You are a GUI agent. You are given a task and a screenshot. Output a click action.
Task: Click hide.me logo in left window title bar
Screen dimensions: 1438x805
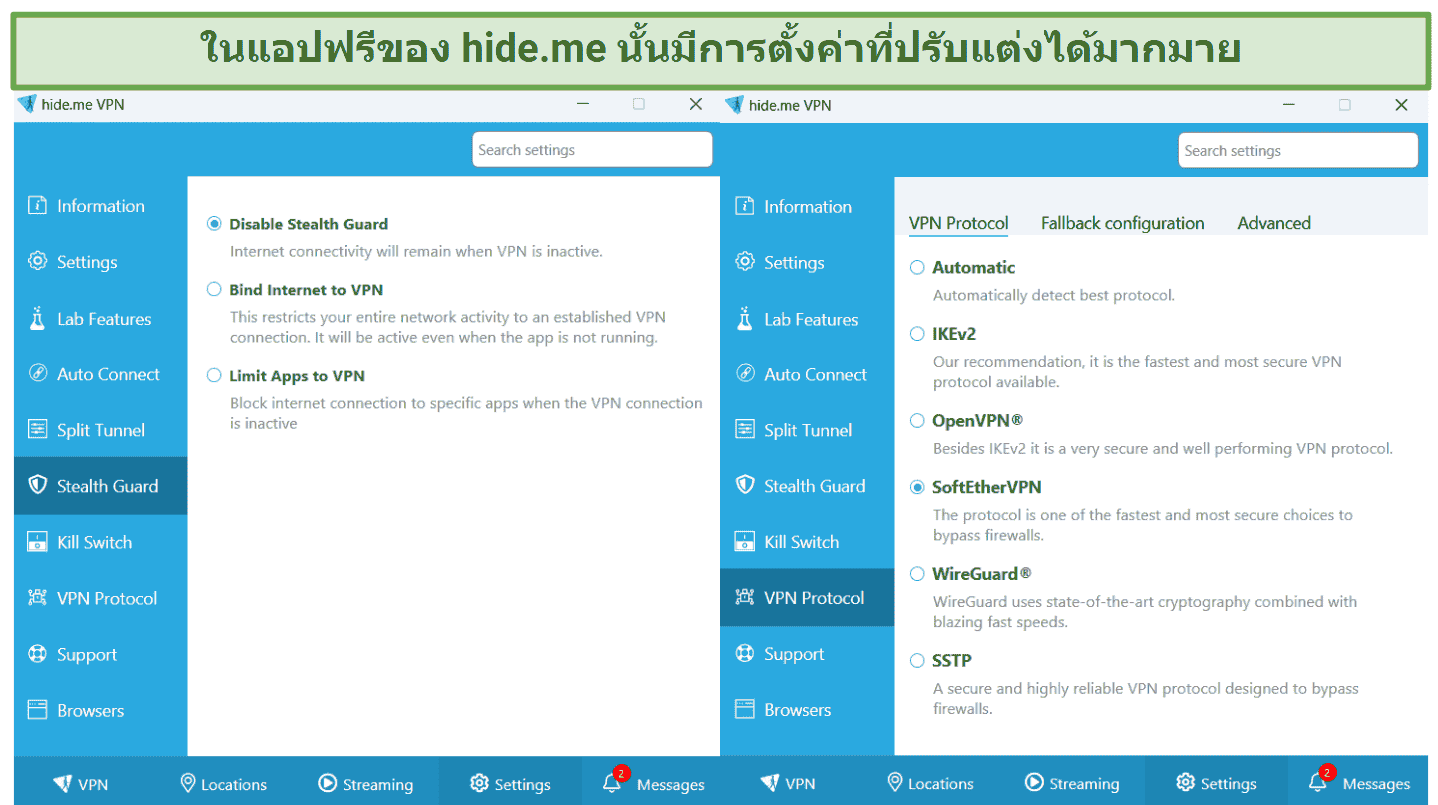[27, 104]
